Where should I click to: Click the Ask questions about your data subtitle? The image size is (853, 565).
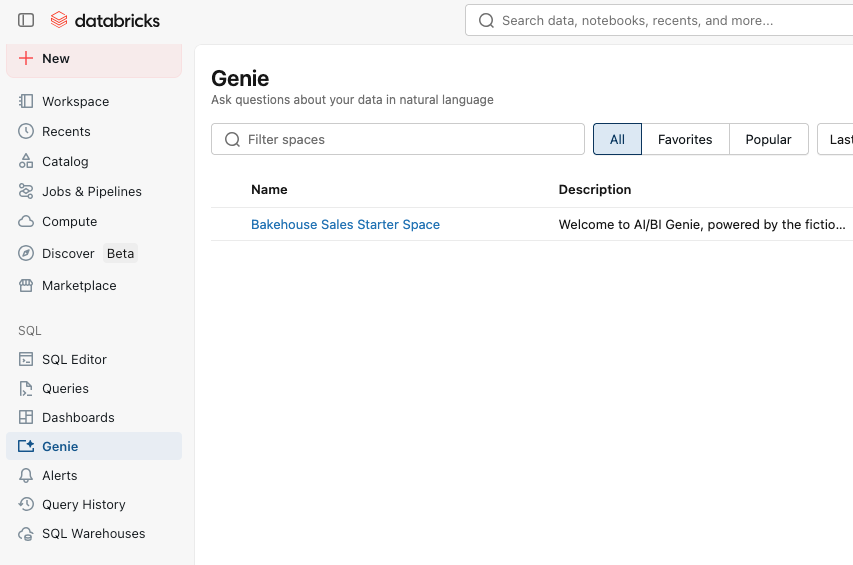(x=352, y=100)
